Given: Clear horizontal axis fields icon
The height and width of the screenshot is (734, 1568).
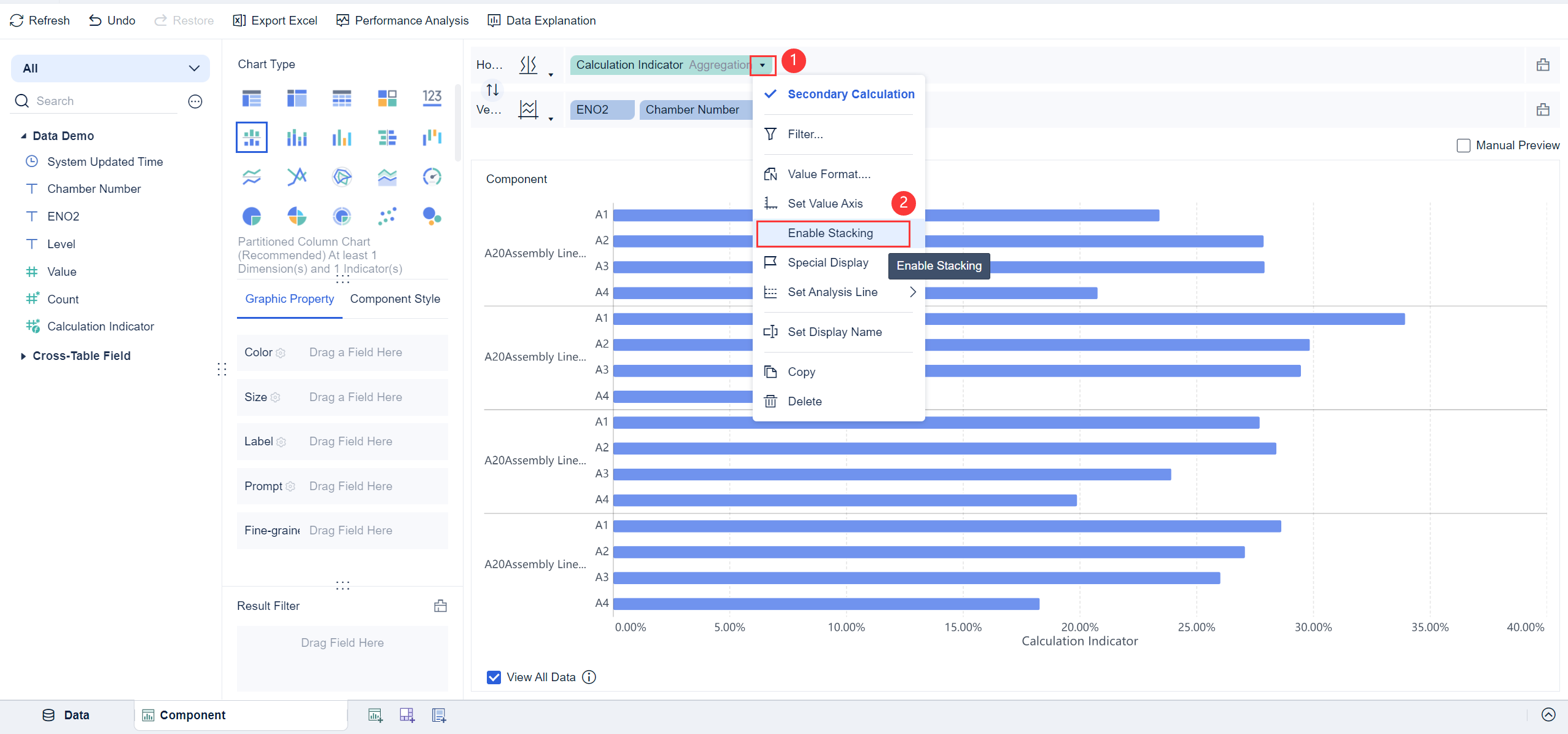Looking at the screenshot, I should [1543, 64].
